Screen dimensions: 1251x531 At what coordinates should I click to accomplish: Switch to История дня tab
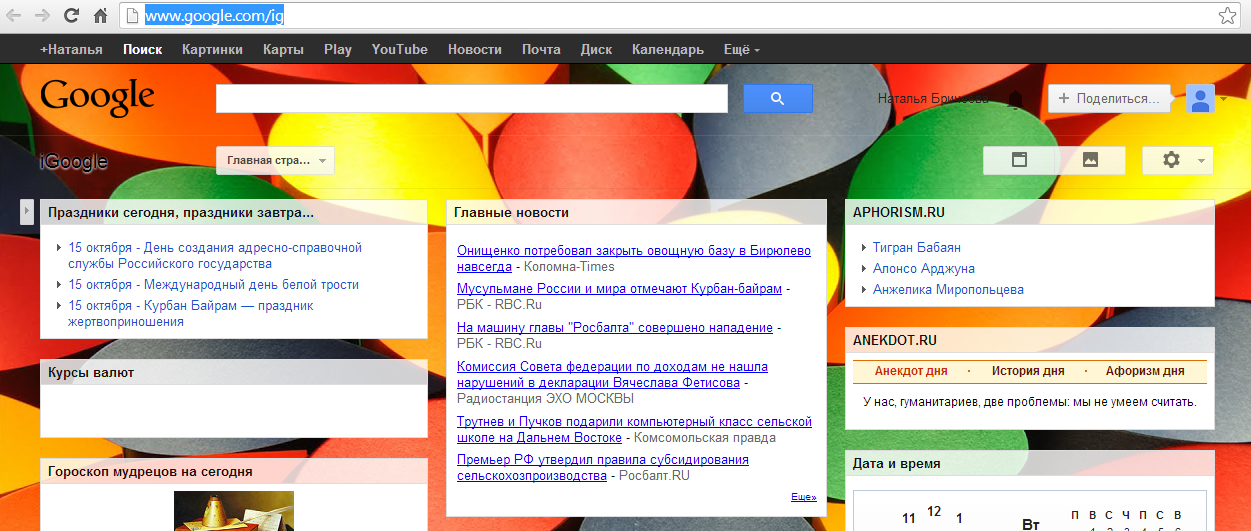click(x=1028, y=371)
